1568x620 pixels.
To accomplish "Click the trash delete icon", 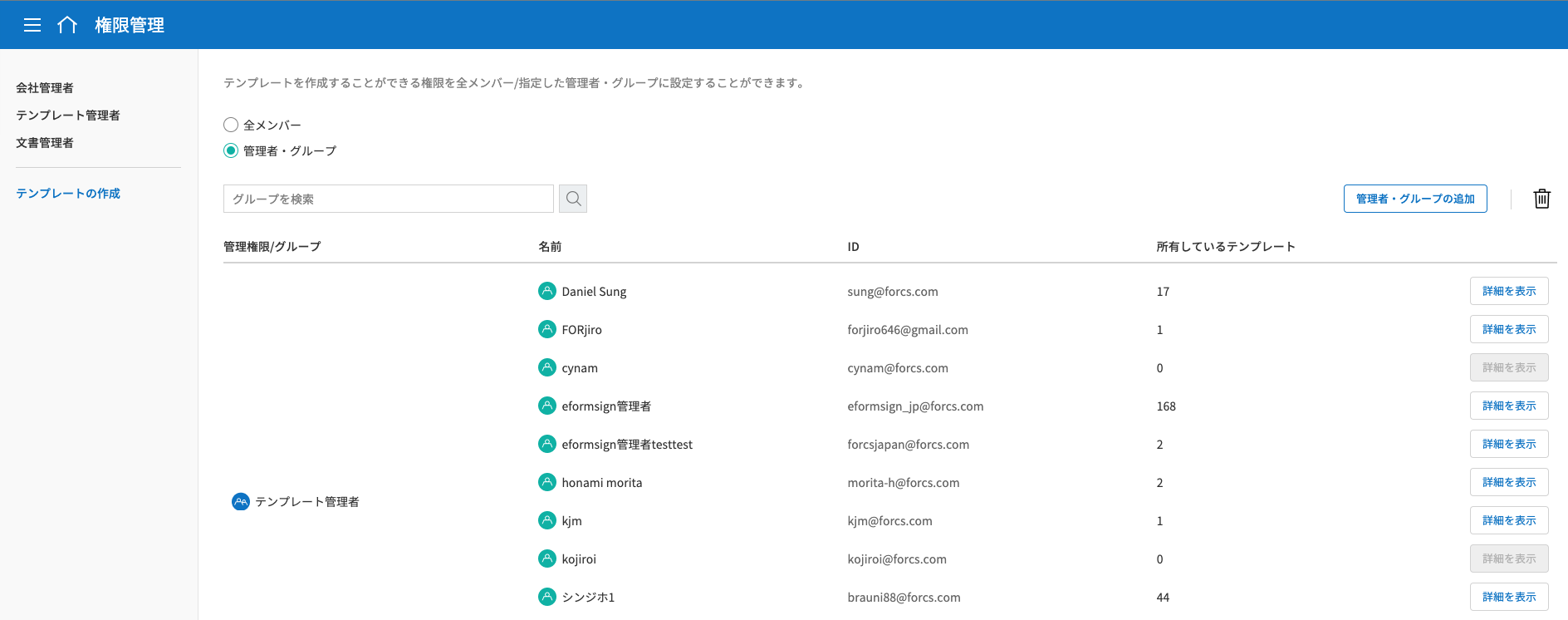I will [x=1541, y=199].
